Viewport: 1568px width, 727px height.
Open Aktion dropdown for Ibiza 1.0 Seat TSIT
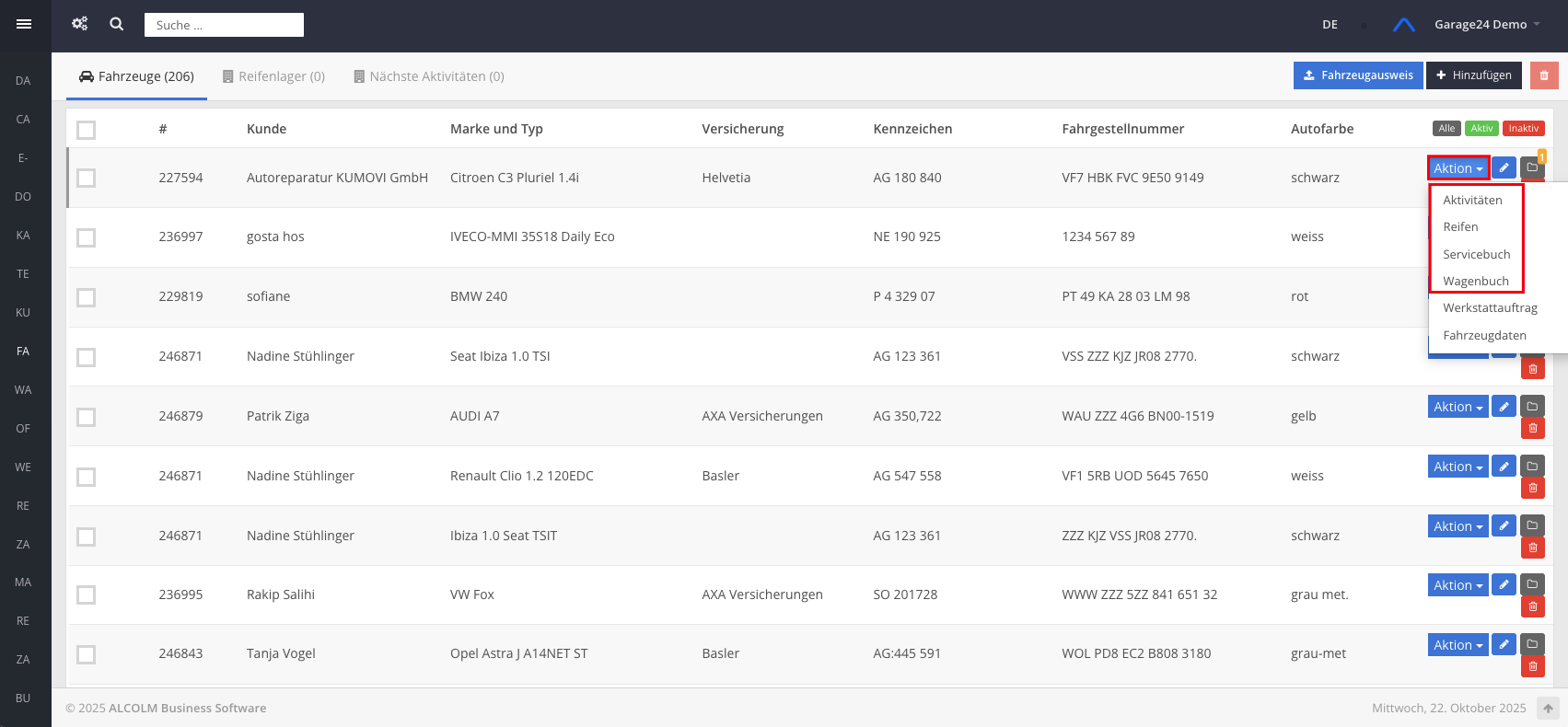[1458, 526]
